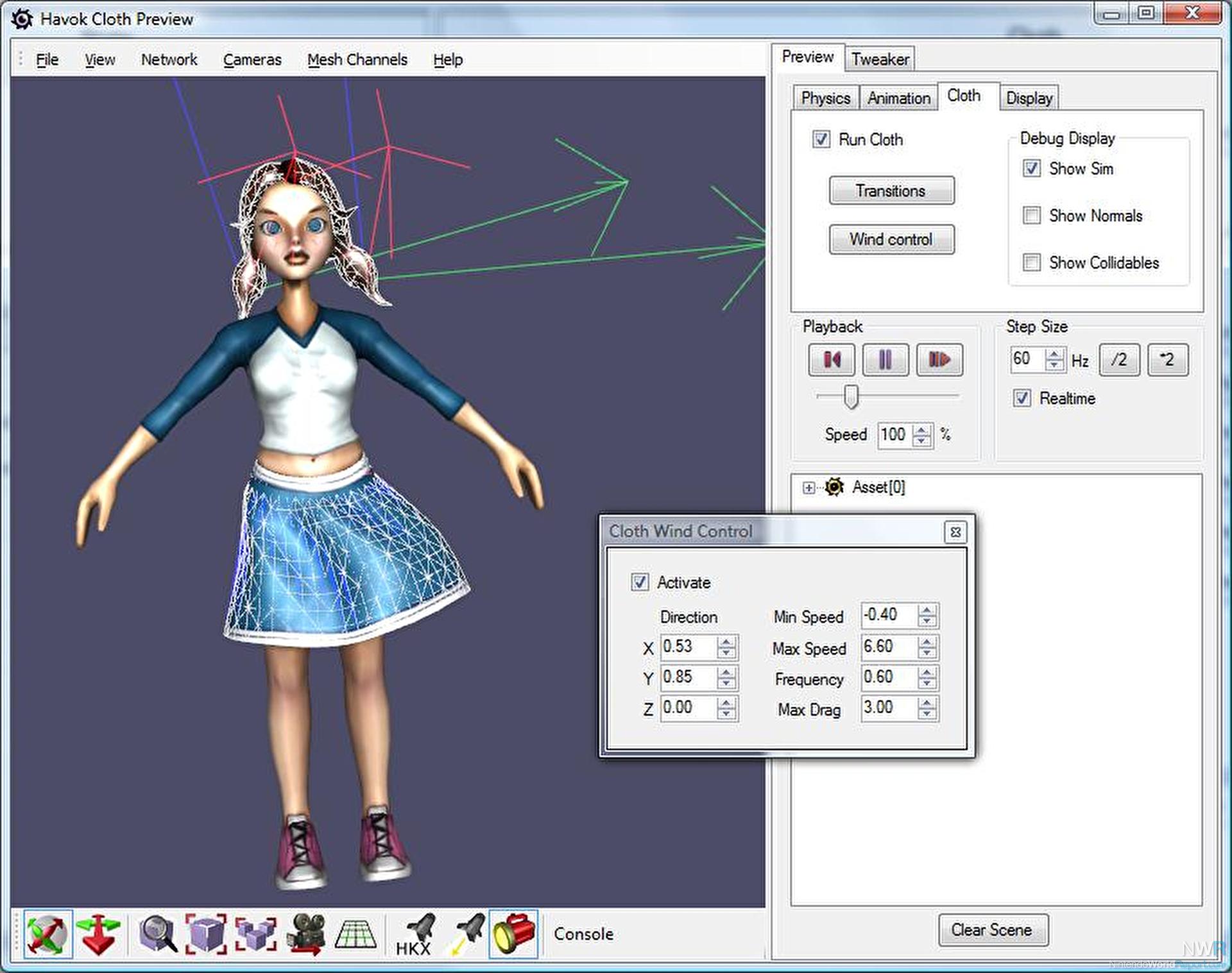Increase the wind Direction X value
This screenshot has height=973, width=1232.
pos(726,641)
